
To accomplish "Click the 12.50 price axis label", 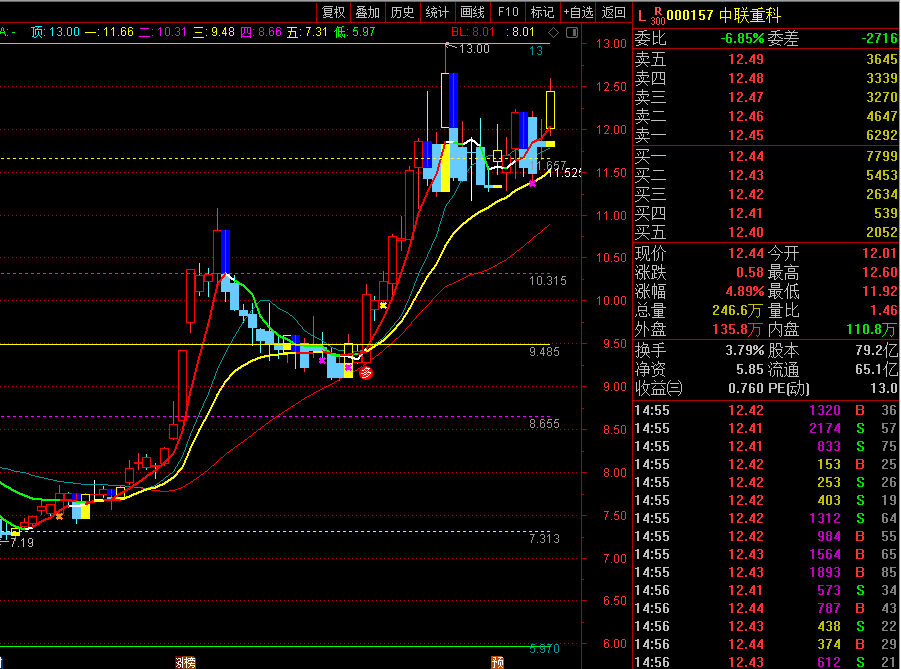I will click(x=611, y=87).
